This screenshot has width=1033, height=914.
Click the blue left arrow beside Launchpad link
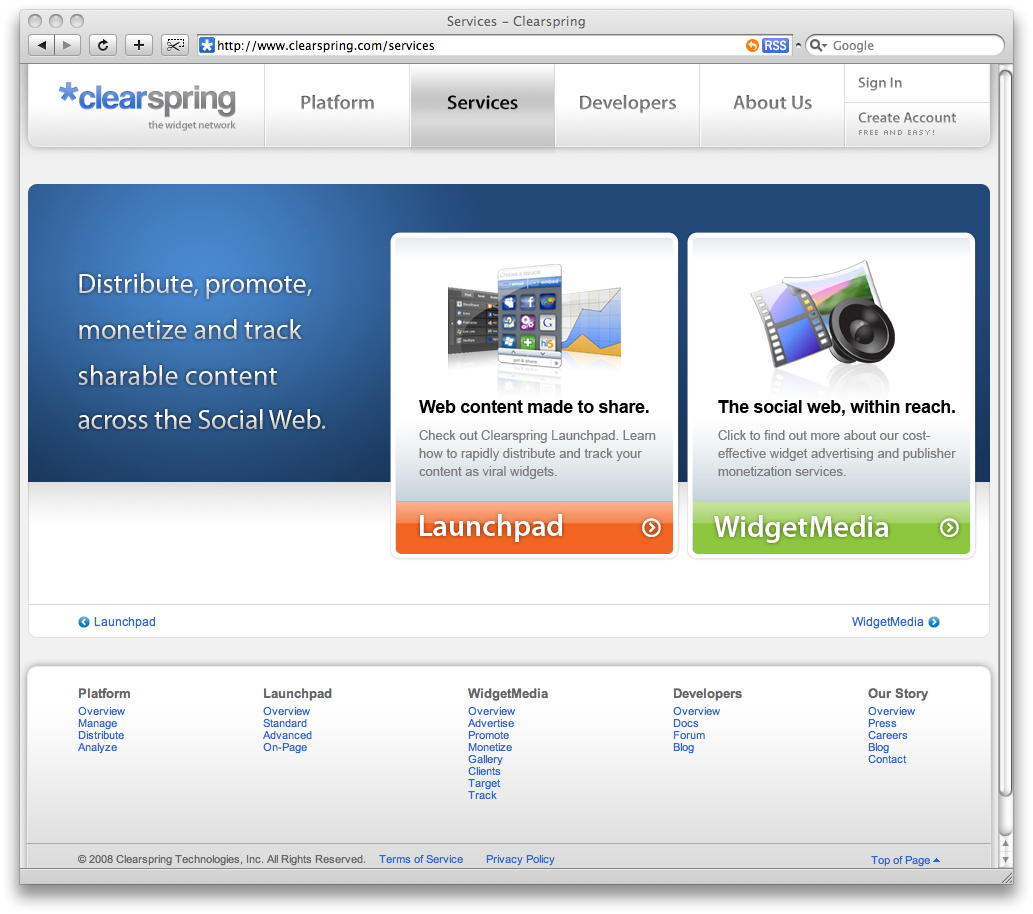[84, 622]
